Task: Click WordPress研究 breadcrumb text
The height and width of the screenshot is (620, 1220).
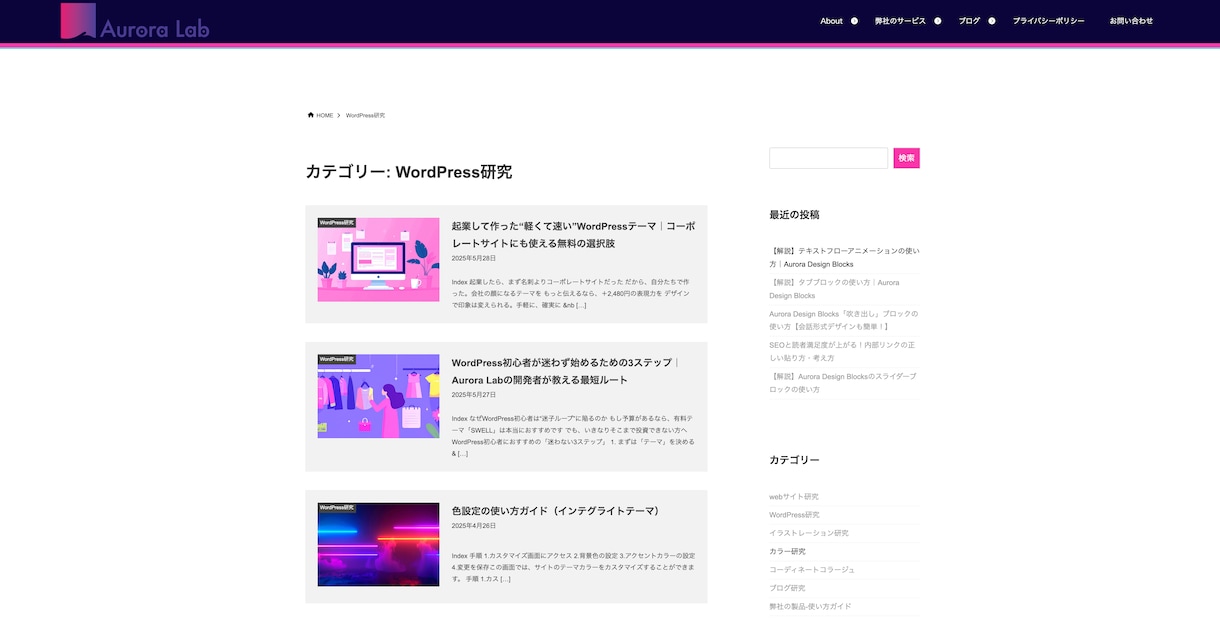Action: point(365,115)
